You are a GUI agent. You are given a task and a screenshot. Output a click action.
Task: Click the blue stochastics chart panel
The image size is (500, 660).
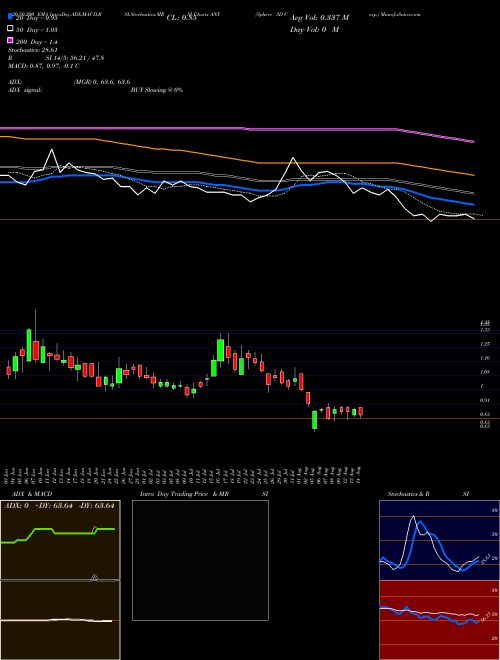pyautogui.click(x=439, y=540)
